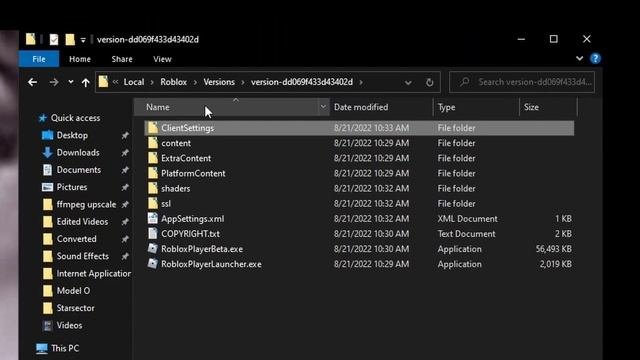
Task: Click the Local breadcrumb segment
Action: click(x=134, y=82)
